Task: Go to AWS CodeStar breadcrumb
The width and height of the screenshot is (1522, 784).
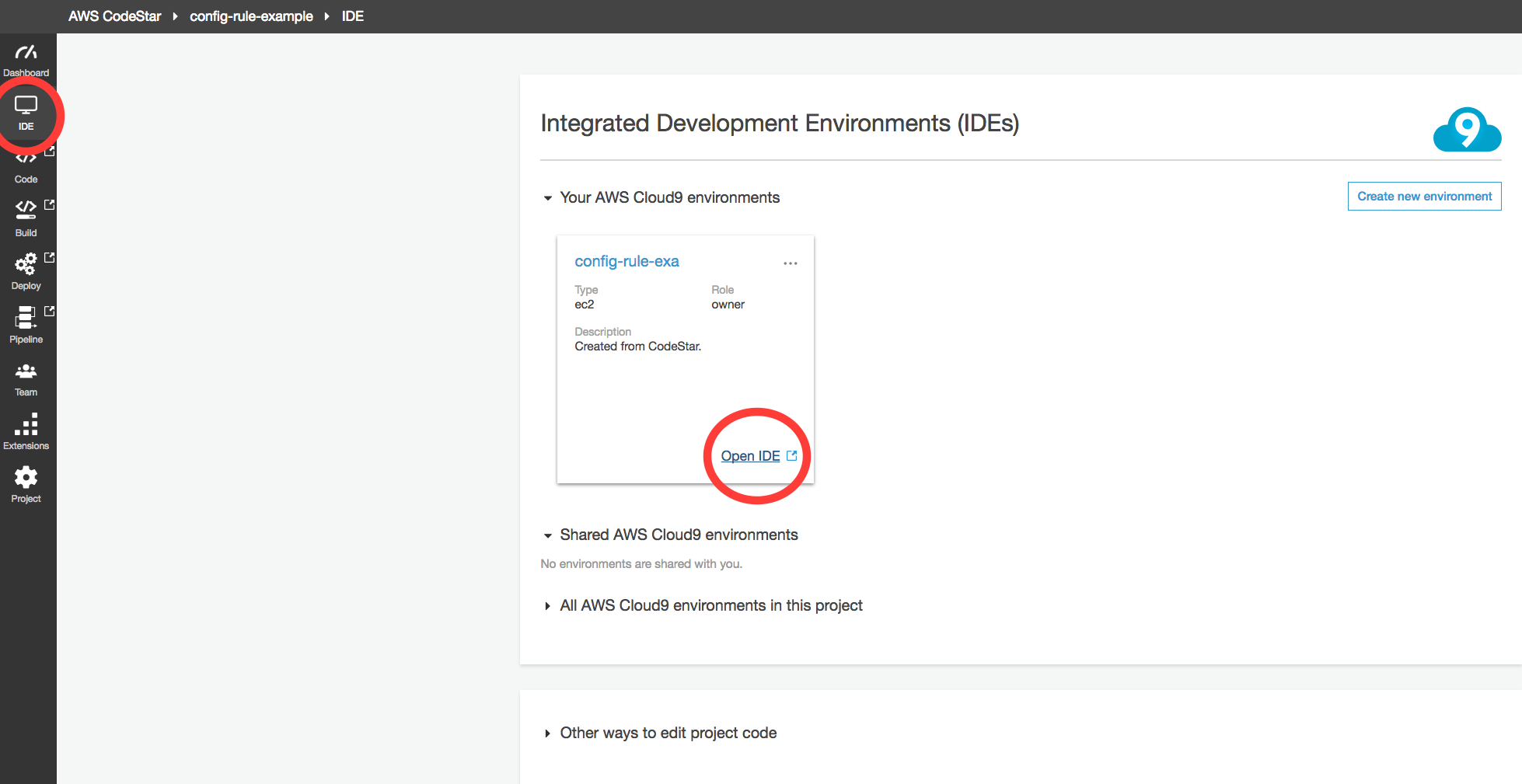Action: pyautogui.click(x=115, y=16)
